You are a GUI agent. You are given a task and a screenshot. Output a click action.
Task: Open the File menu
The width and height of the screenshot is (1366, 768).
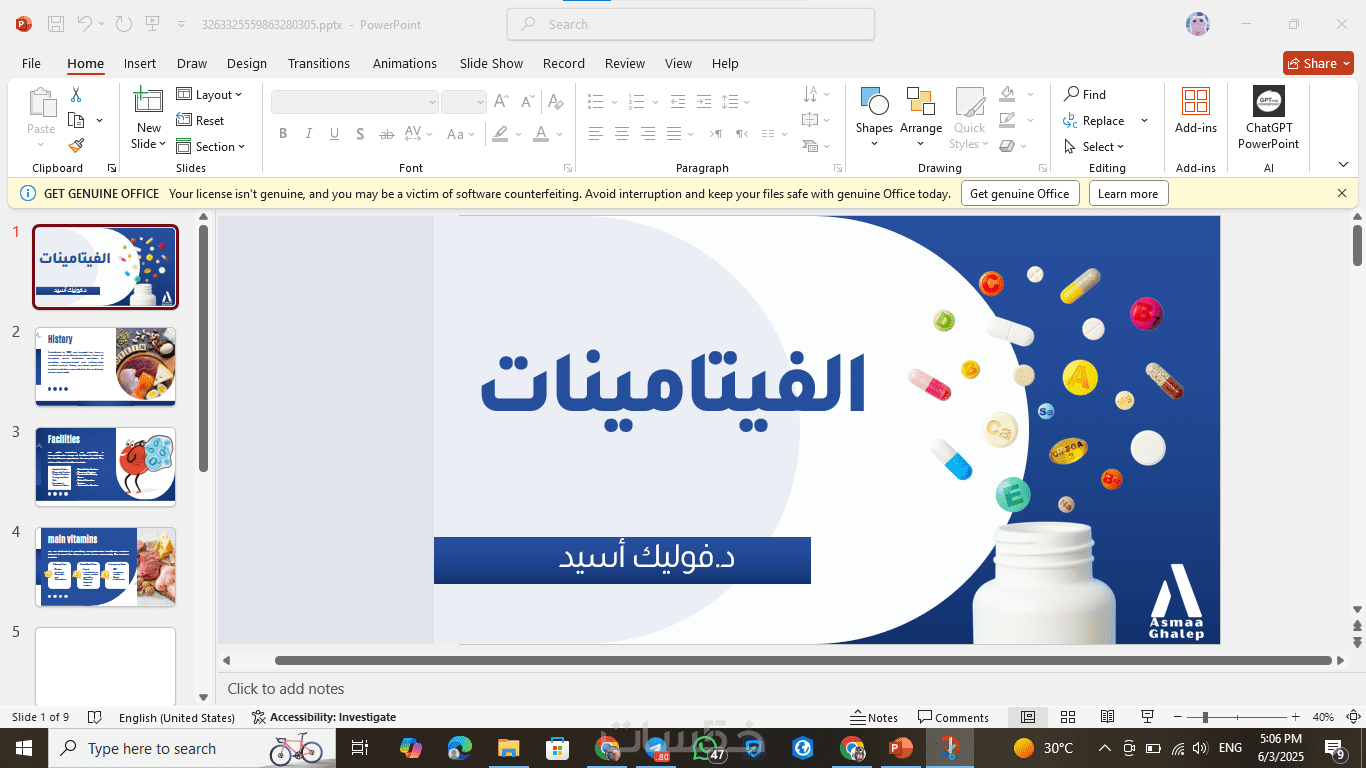[x=31, y=63]
